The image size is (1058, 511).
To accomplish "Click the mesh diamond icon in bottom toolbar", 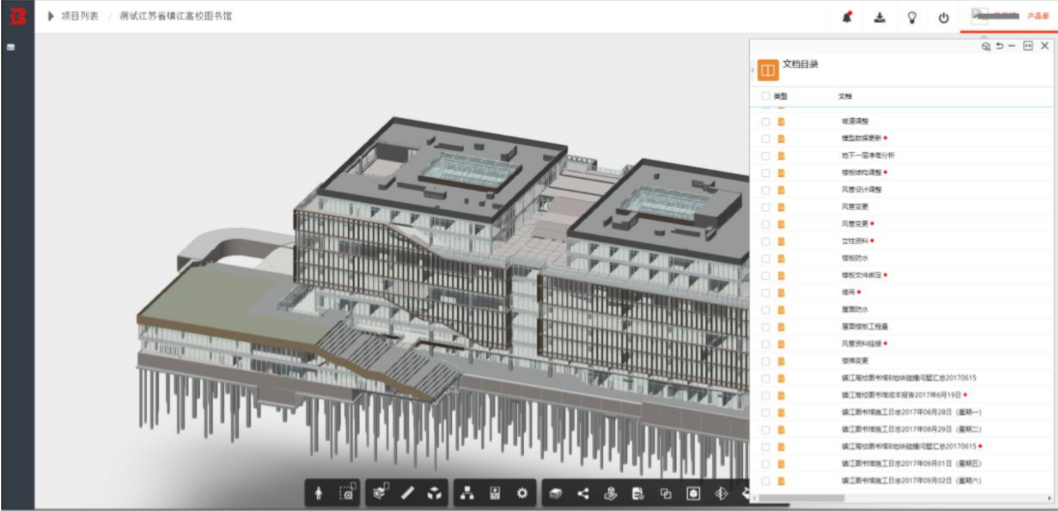I will tap(721, 494).
